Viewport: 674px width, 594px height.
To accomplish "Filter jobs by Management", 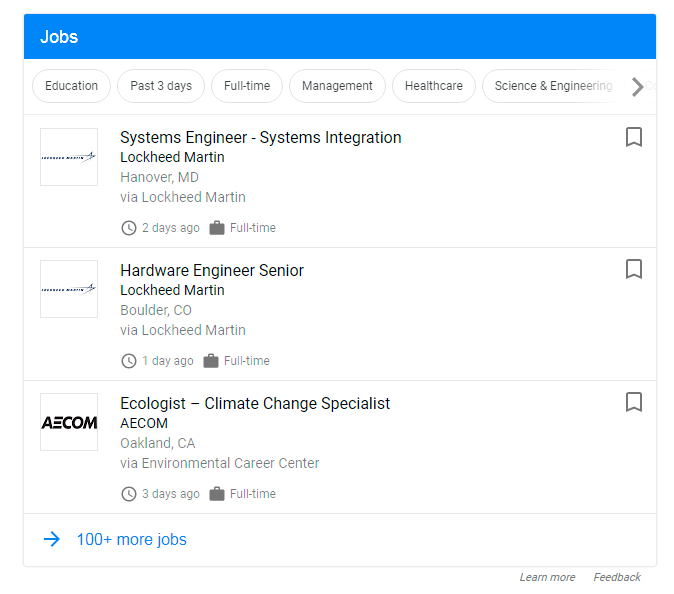I will coord(337,86).
